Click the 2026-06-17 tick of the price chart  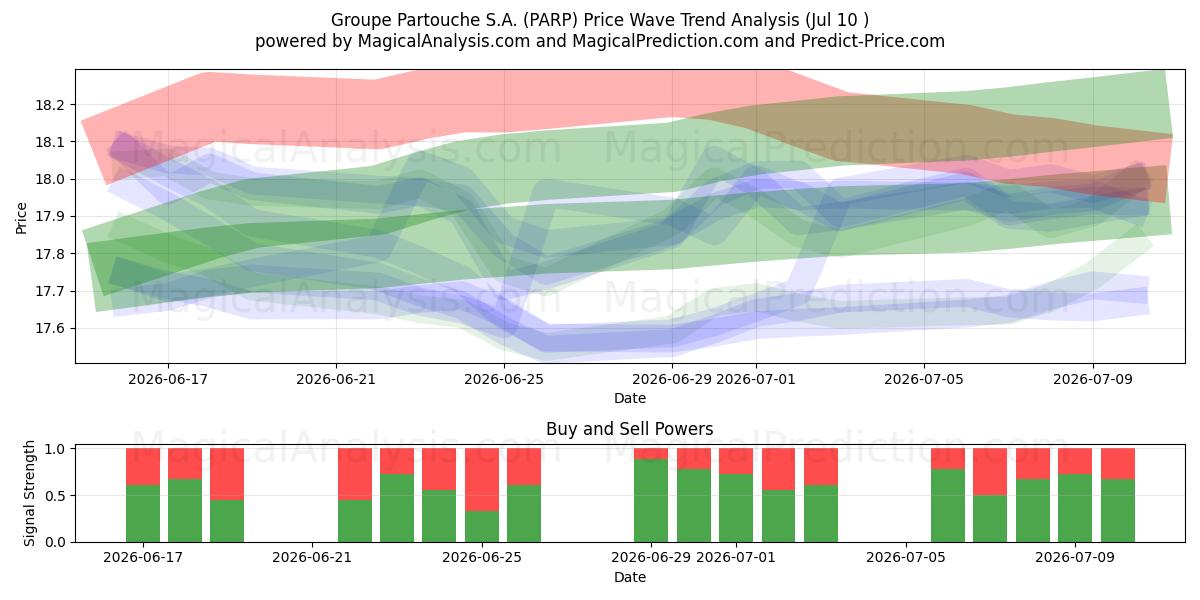tap(168, 379)
